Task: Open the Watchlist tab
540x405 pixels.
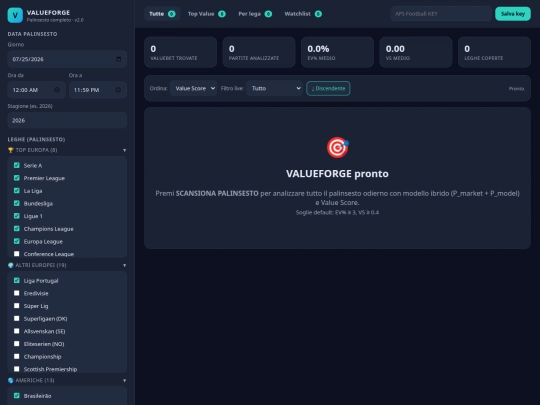Action: [x=303, y=14]
